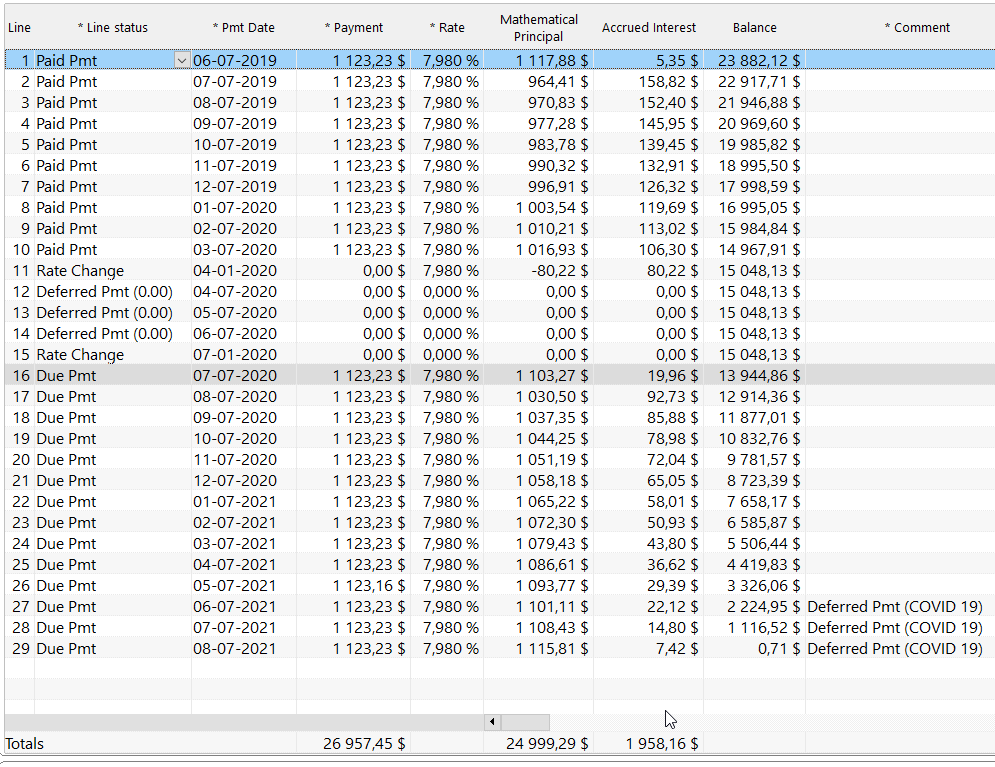Screen dimensions: 995x767
Task: Click accrued interest 19,96 $ on line 16
Action: 673,376
